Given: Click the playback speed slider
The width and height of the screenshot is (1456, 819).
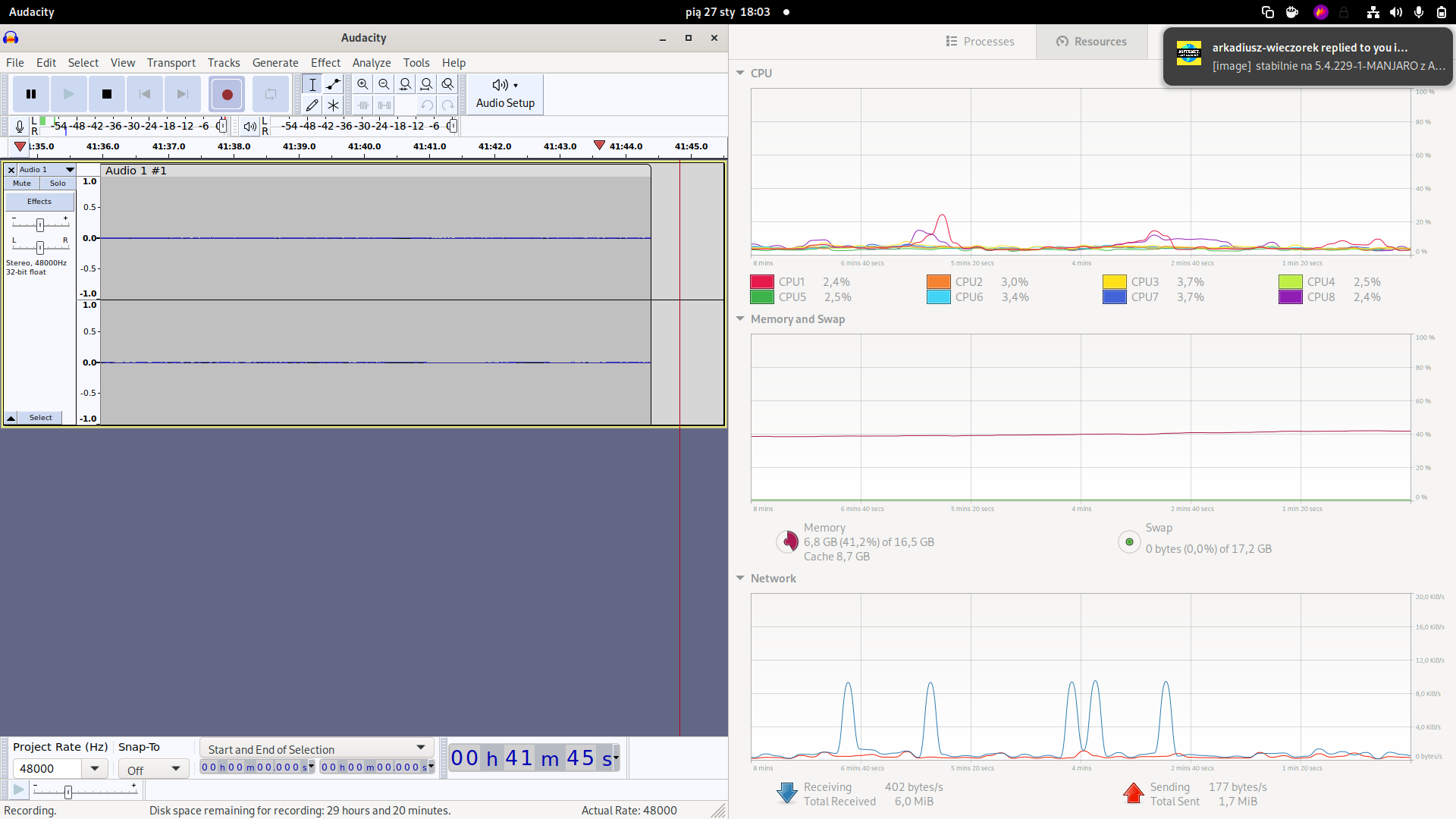Looking at the screenshot, I should (x=84, y=791).
